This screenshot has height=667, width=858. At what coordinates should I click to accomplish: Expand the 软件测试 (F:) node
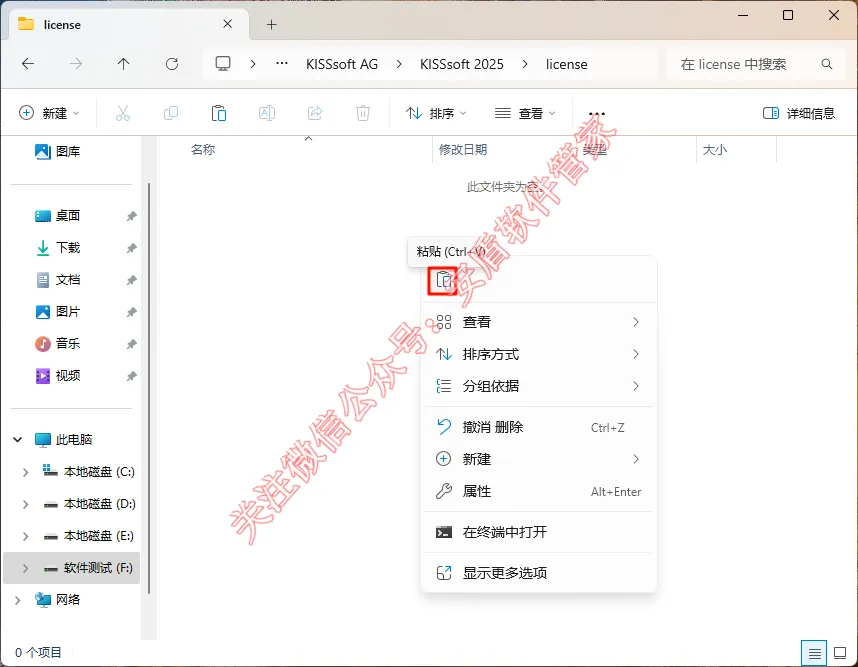click(25, 568)
